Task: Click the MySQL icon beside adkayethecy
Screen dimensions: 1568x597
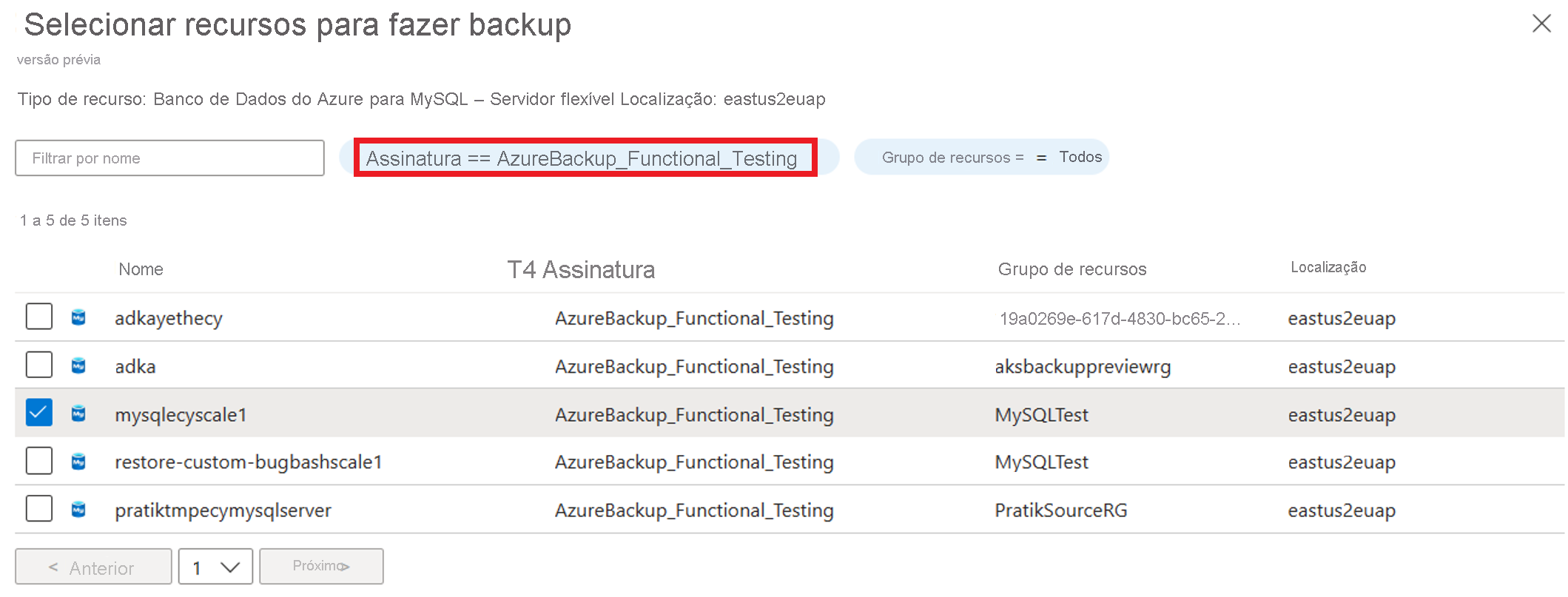Action: point(78,317)
